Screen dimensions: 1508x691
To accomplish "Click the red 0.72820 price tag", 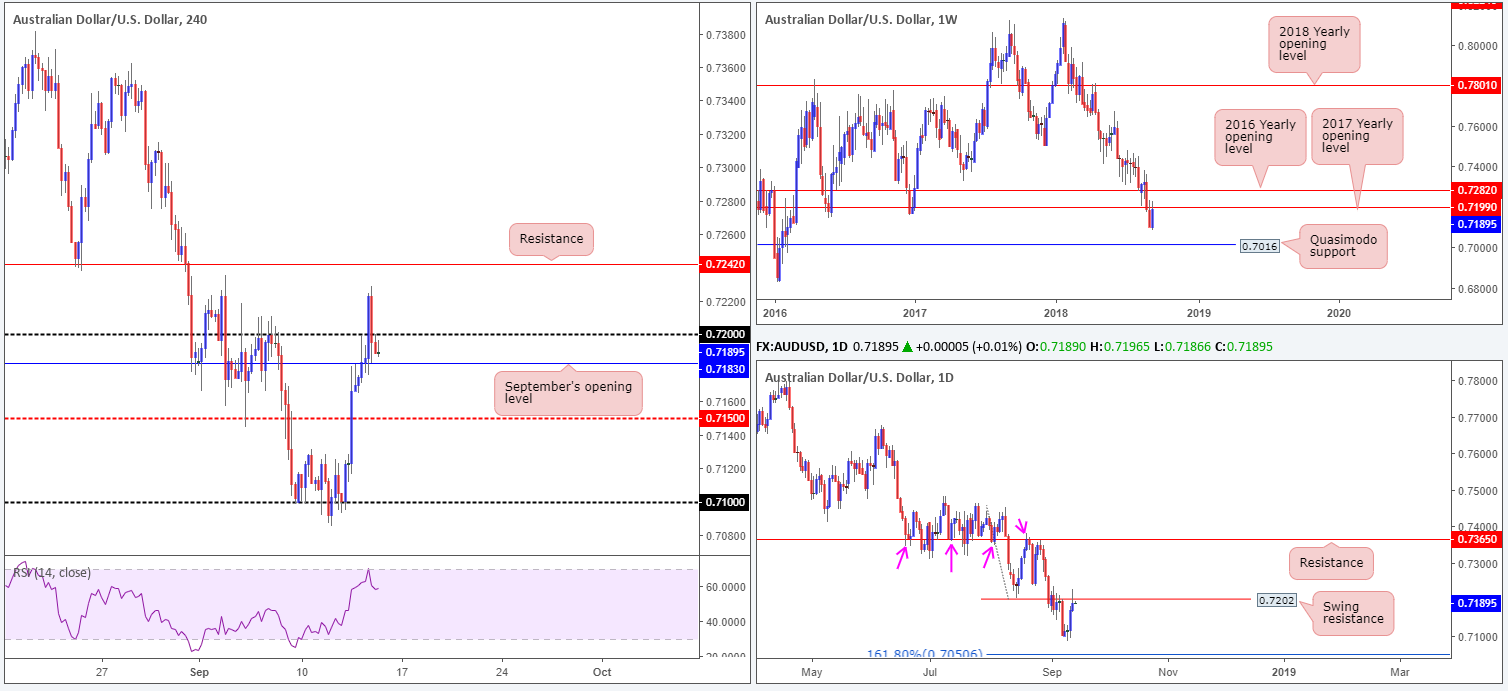I will tap(1478, 190).
